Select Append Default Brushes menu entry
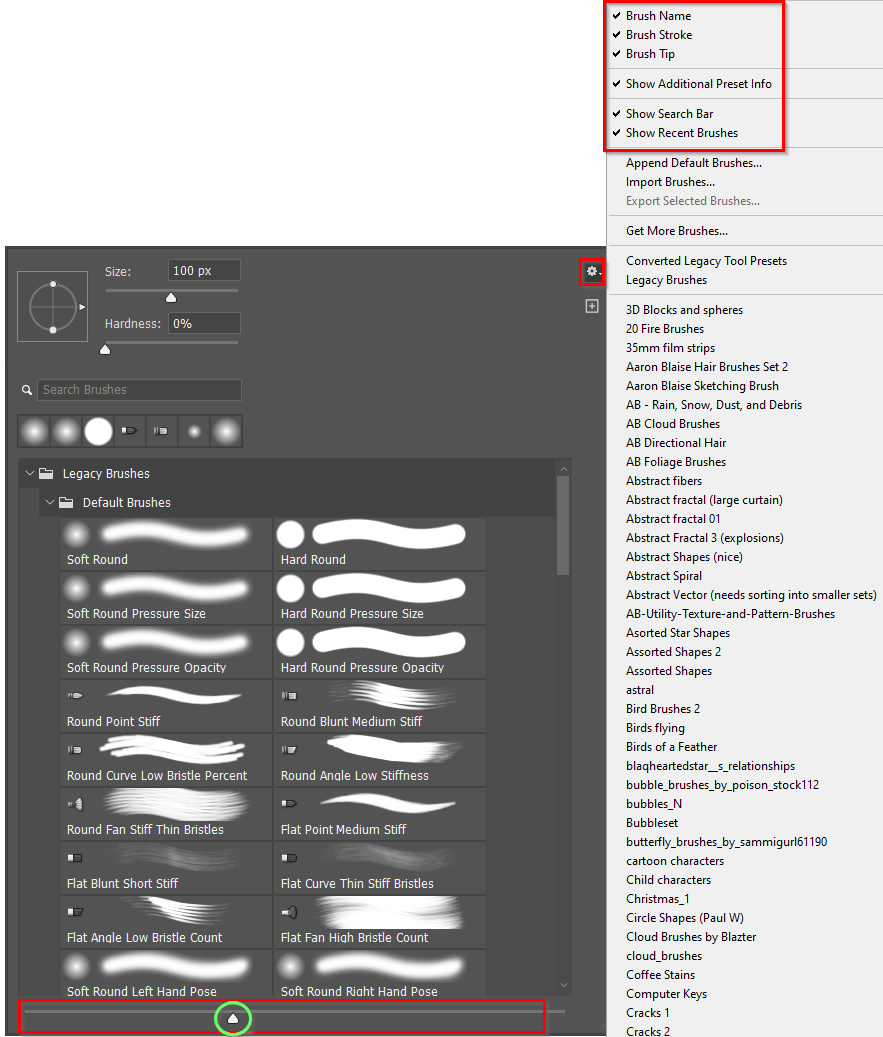Image resolution: width=883 pixels, height=1037 pixels. click(x=693, y=162)
